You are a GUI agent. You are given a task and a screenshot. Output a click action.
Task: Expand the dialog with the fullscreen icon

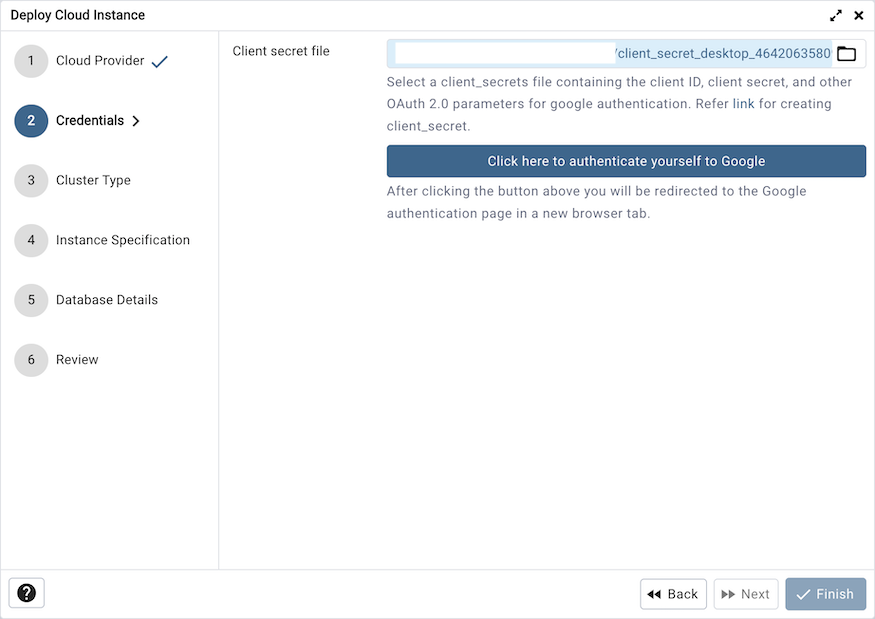[x=836, y=15]
